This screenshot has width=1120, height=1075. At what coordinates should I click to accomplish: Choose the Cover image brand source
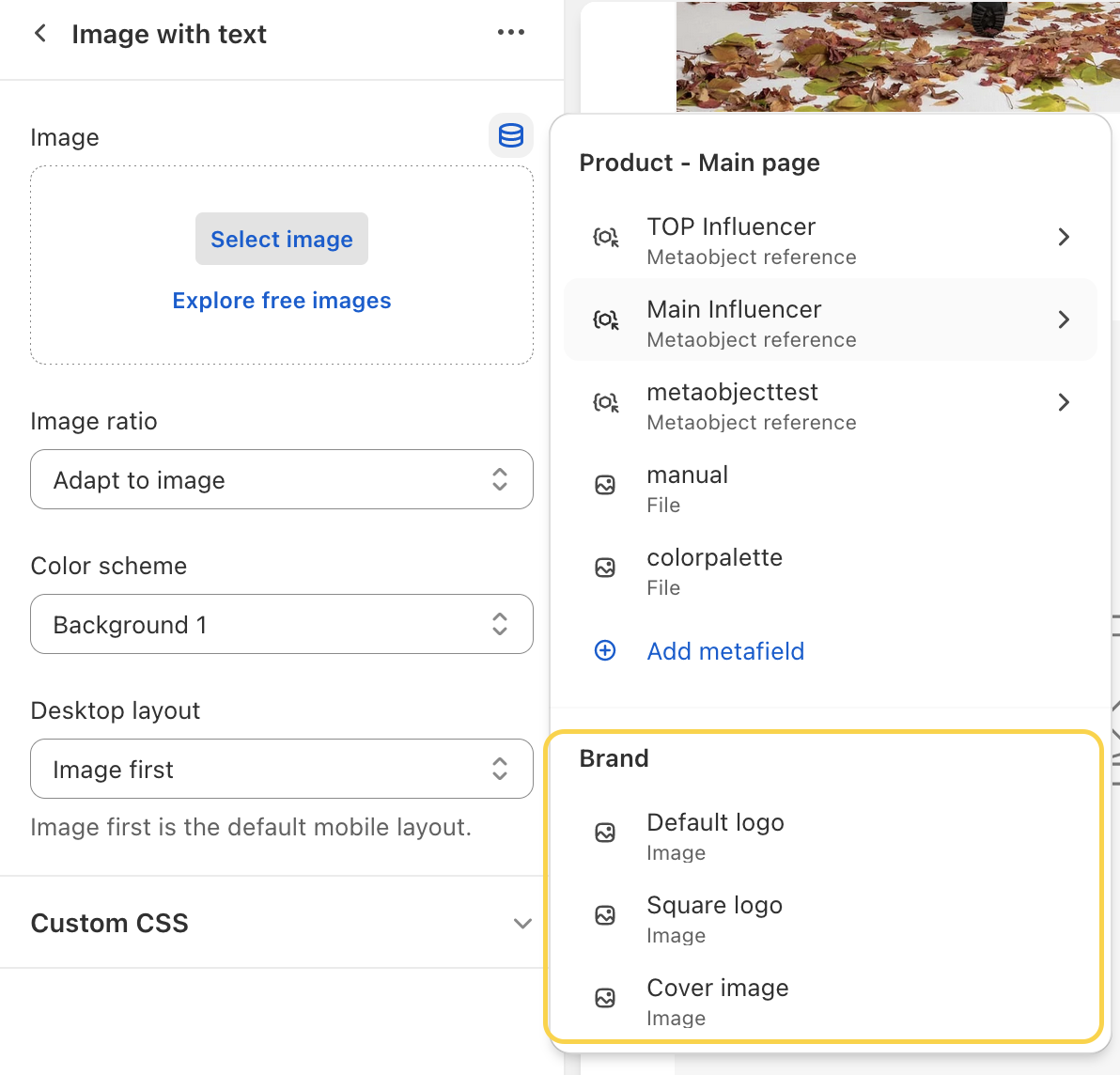pyautogui.click(x=718, y=999)
